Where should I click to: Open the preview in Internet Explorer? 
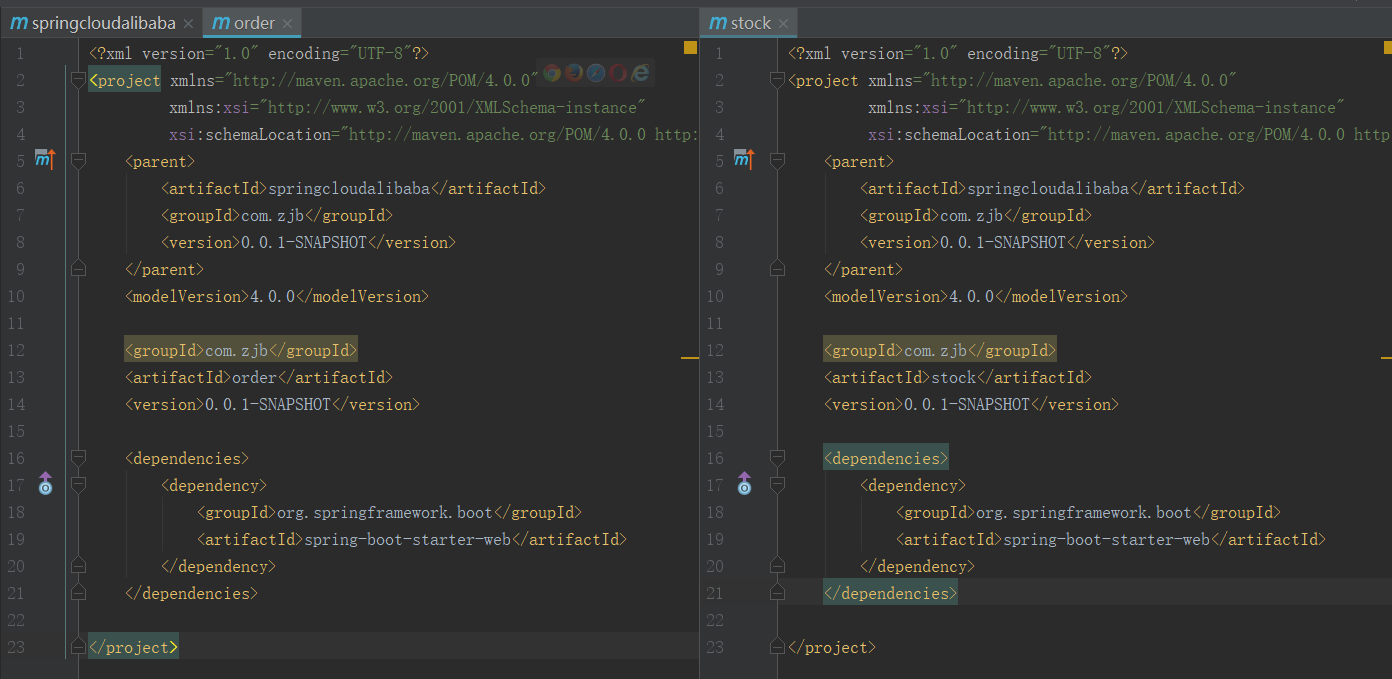click(641, 73)
